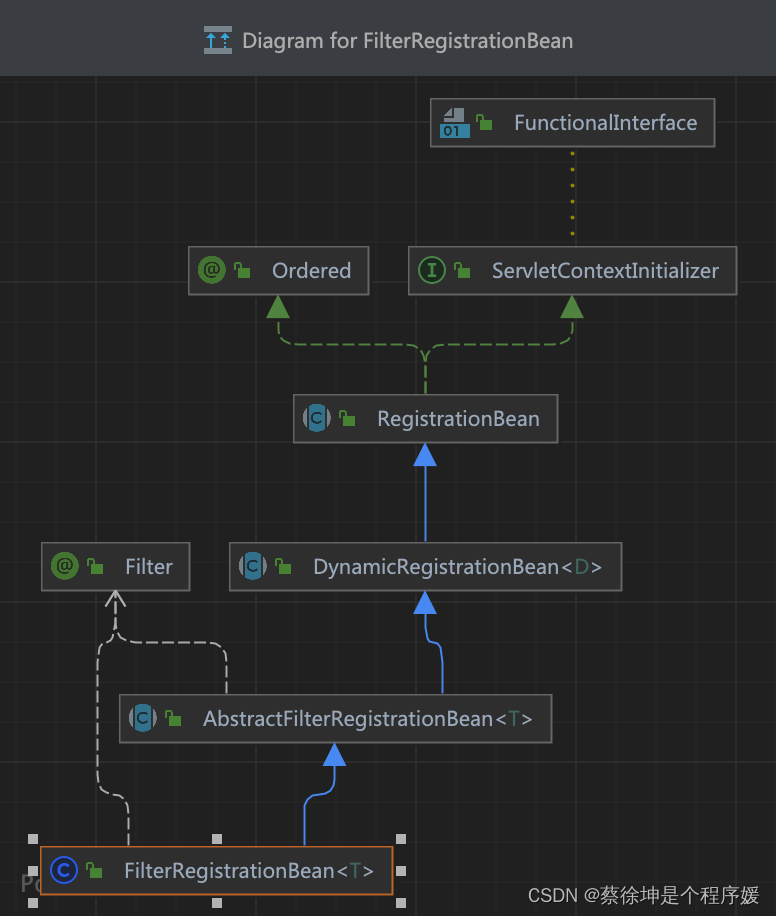776x916 pixels.
Task: Click the diagram icon in the title bar
Action: pos(217,40)
